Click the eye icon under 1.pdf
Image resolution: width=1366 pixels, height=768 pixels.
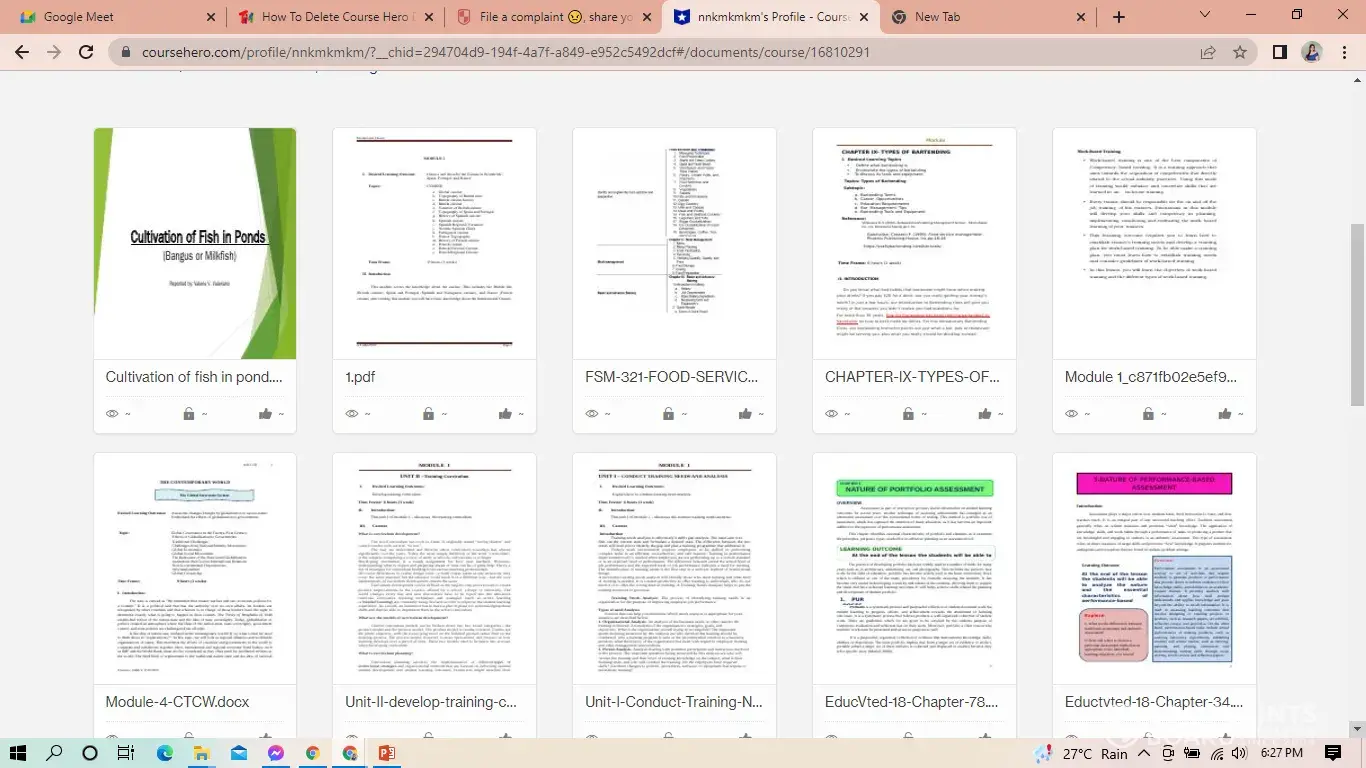point(352,414)
